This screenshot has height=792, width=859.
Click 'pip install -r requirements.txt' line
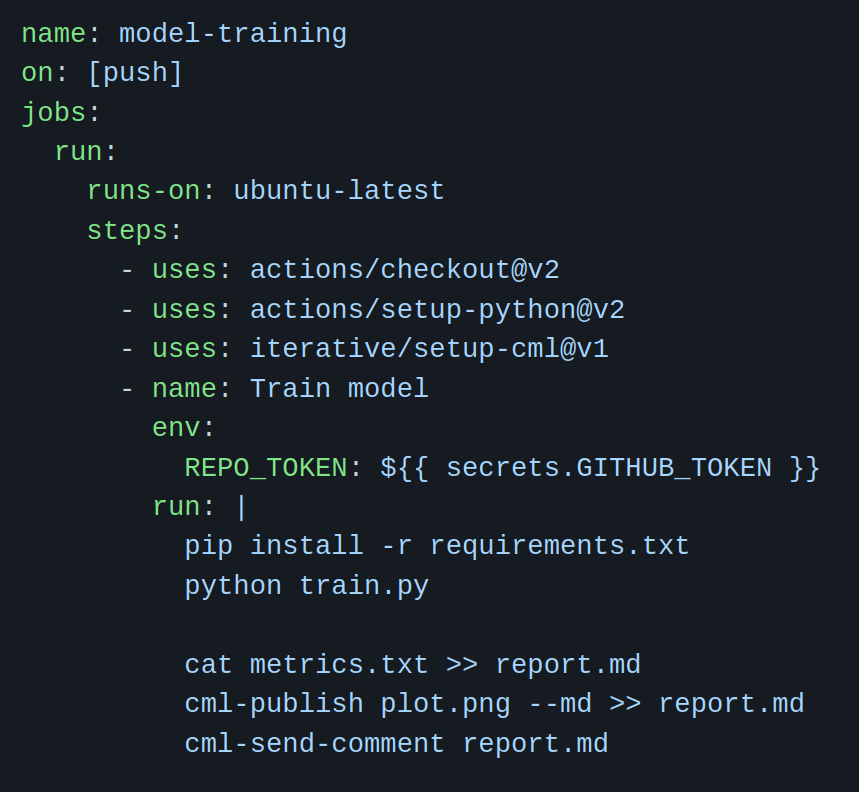tap(437, 546)
